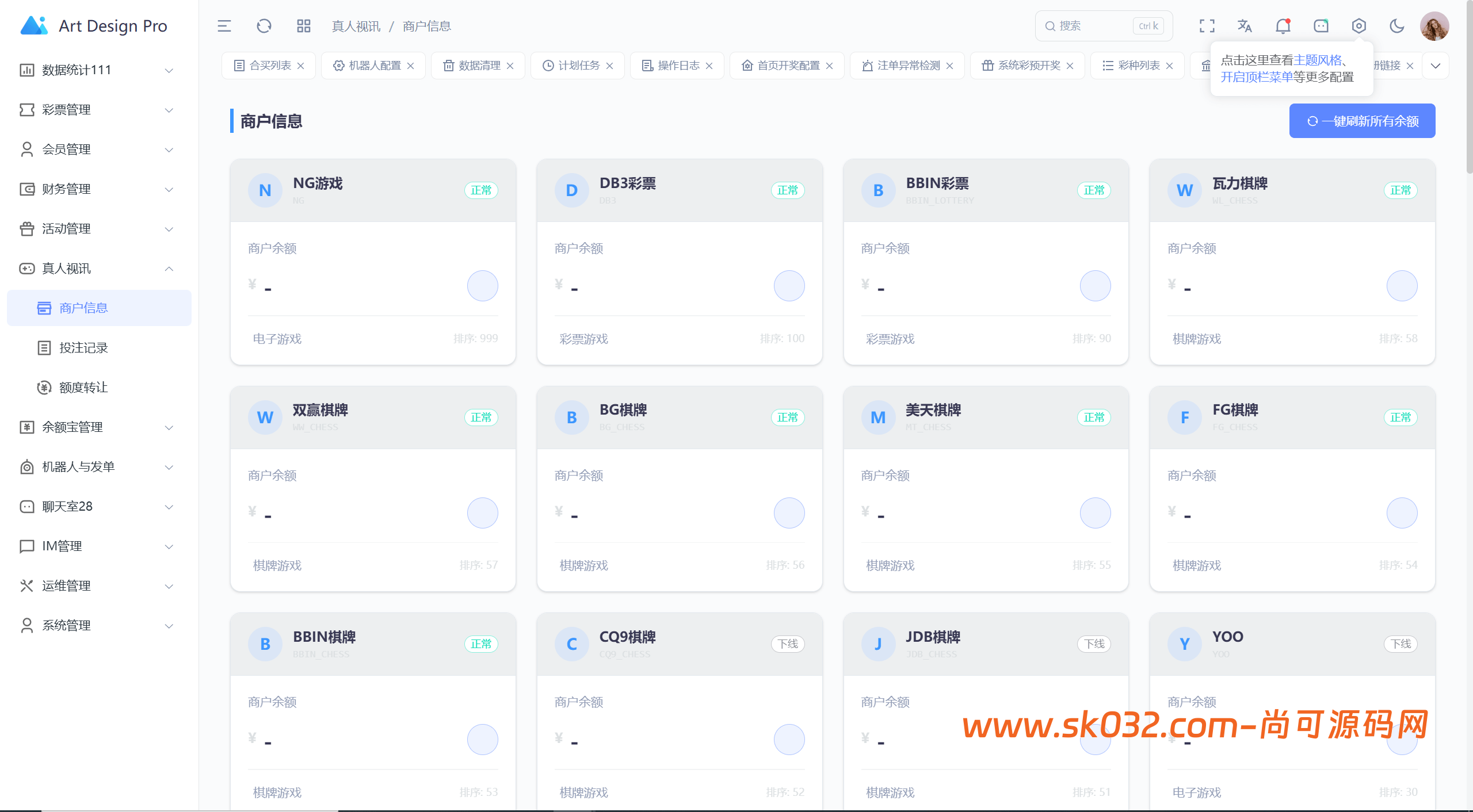1473x812 pixels.
Task: Close the 数据清理 tab
Action: click(x=509, y=65)
